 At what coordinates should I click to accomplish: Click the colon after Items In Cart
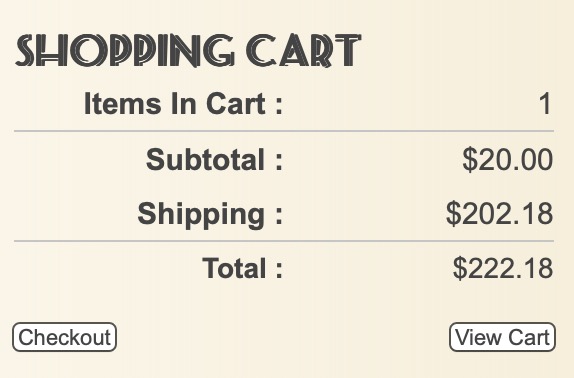click(x=279, y=106)
